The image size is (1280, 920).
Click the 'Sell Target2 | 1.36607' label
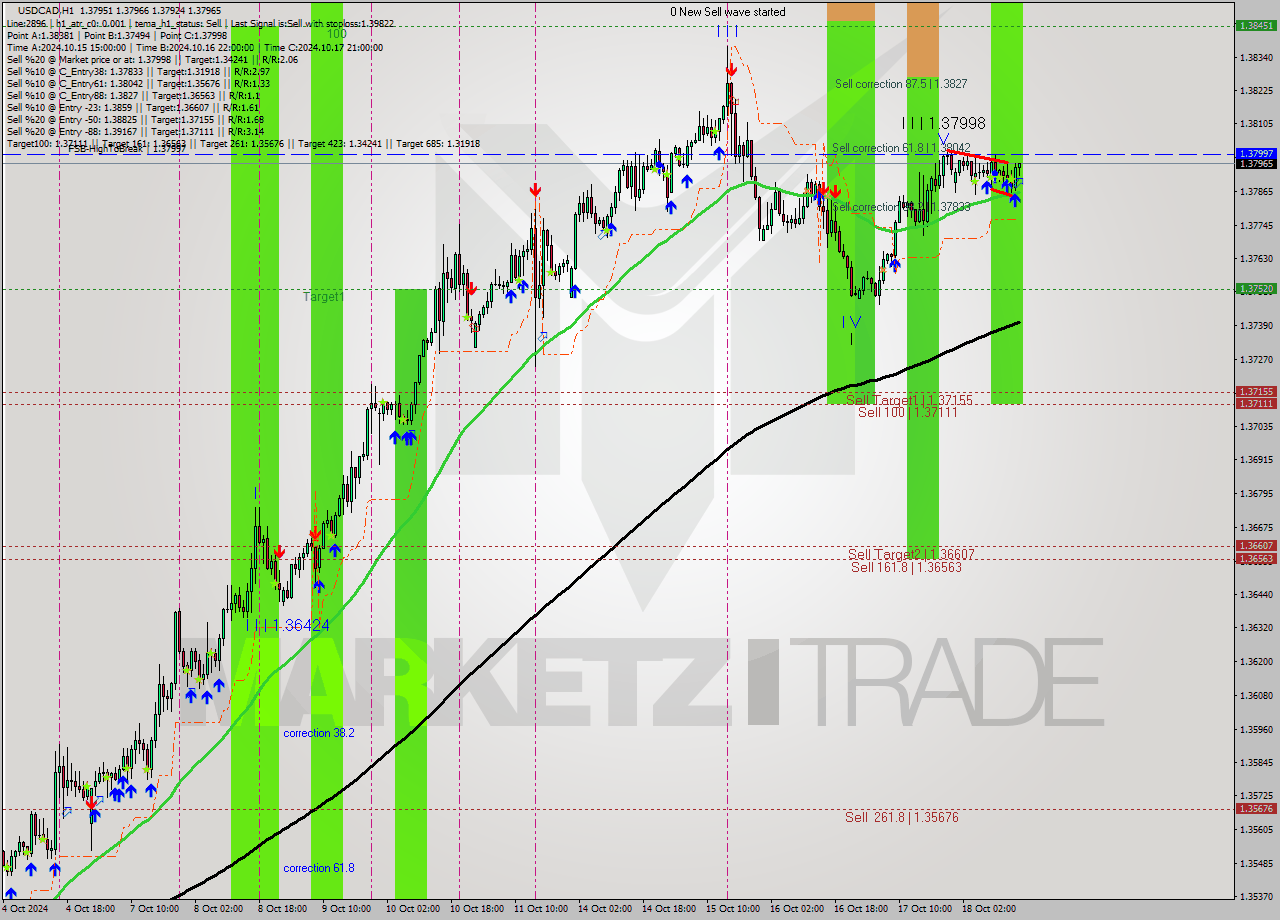click(911, 554)
